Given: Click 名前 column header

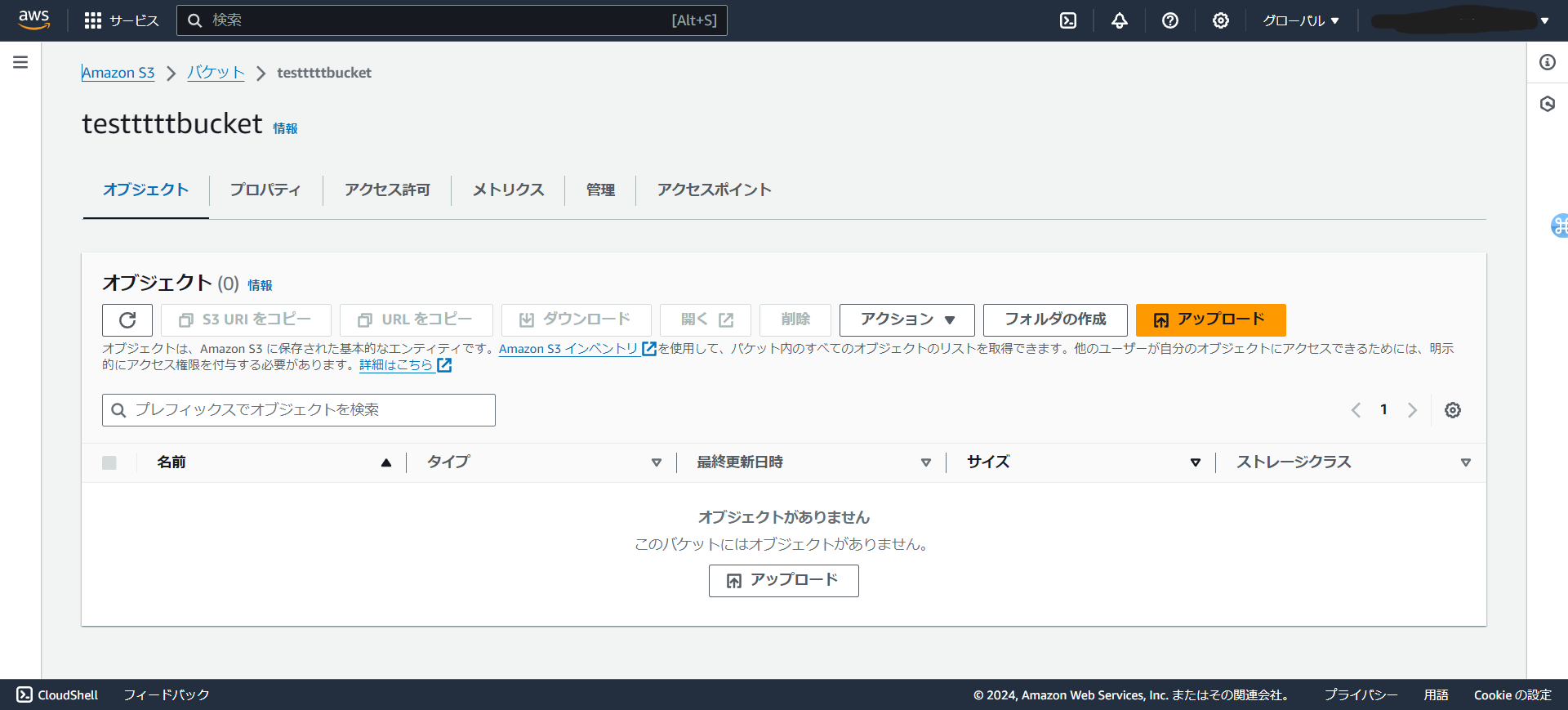Looking at the screenshot, I should [x=171, y=462].
